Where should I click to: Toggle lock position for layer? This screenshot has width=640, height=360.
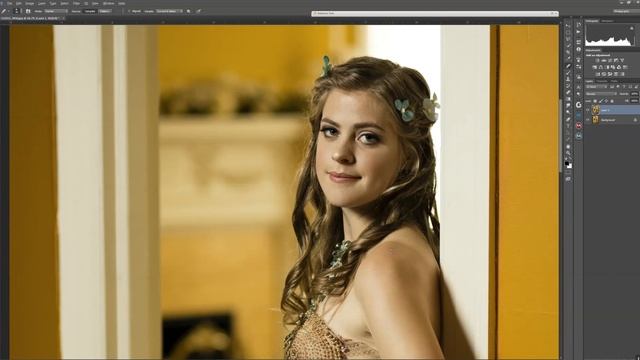pyautogui.click(x=606, y=101)
